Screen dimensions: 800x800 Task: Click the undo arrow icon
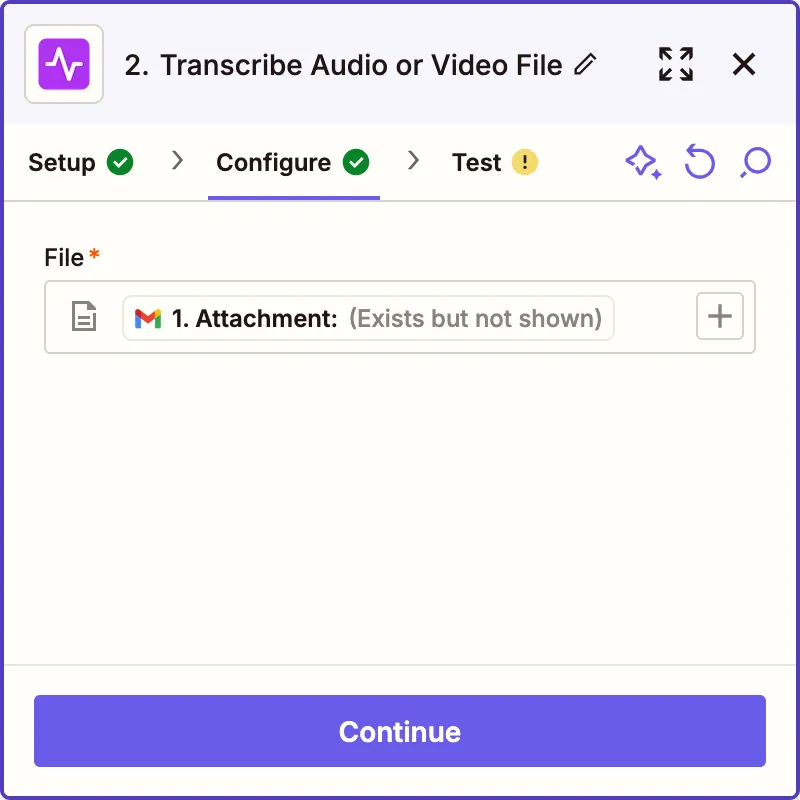pos(699,162)
